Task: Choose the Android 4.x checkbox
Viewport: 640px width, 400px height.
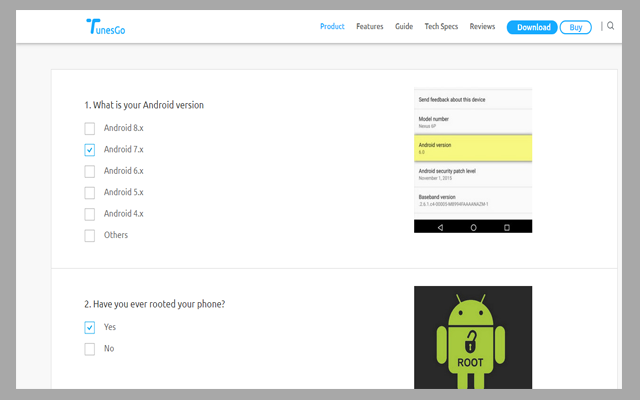Action: (90, 214)
